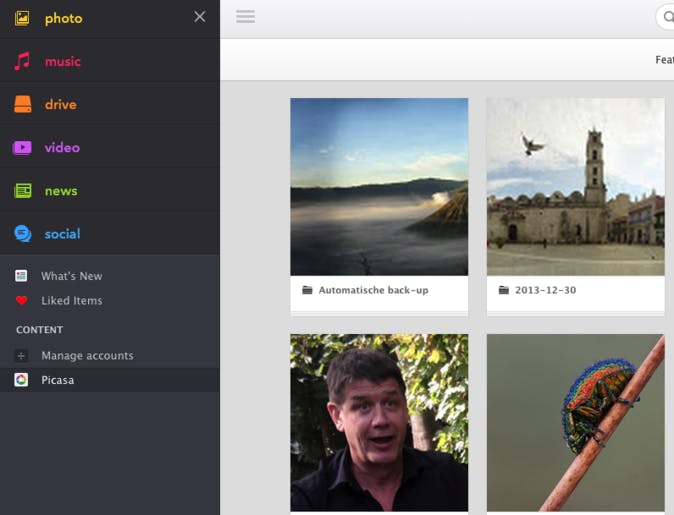The height and width of the screenshot is (515, 674).
Task: Open Liked Items link
Action: (x=72, y=300)
